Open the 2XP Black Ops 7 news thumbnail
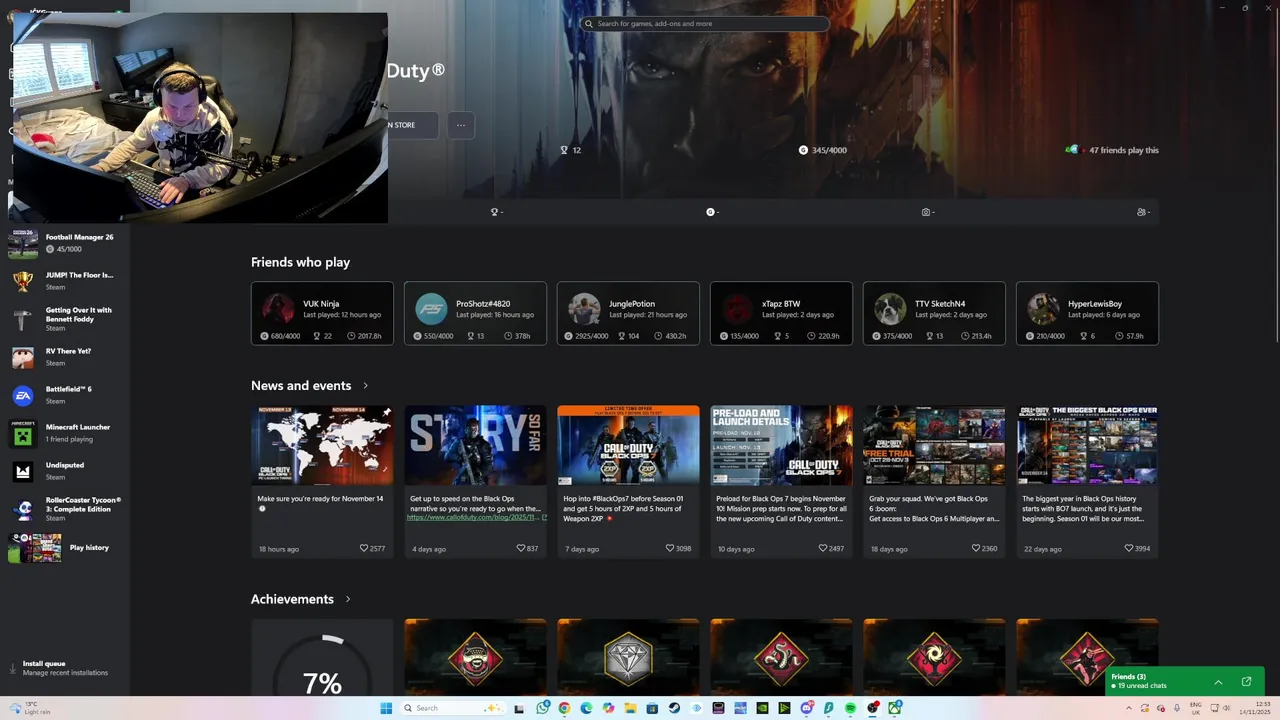Image resolution: width=1280 pixels, height=720 pixels. (628, 445)
